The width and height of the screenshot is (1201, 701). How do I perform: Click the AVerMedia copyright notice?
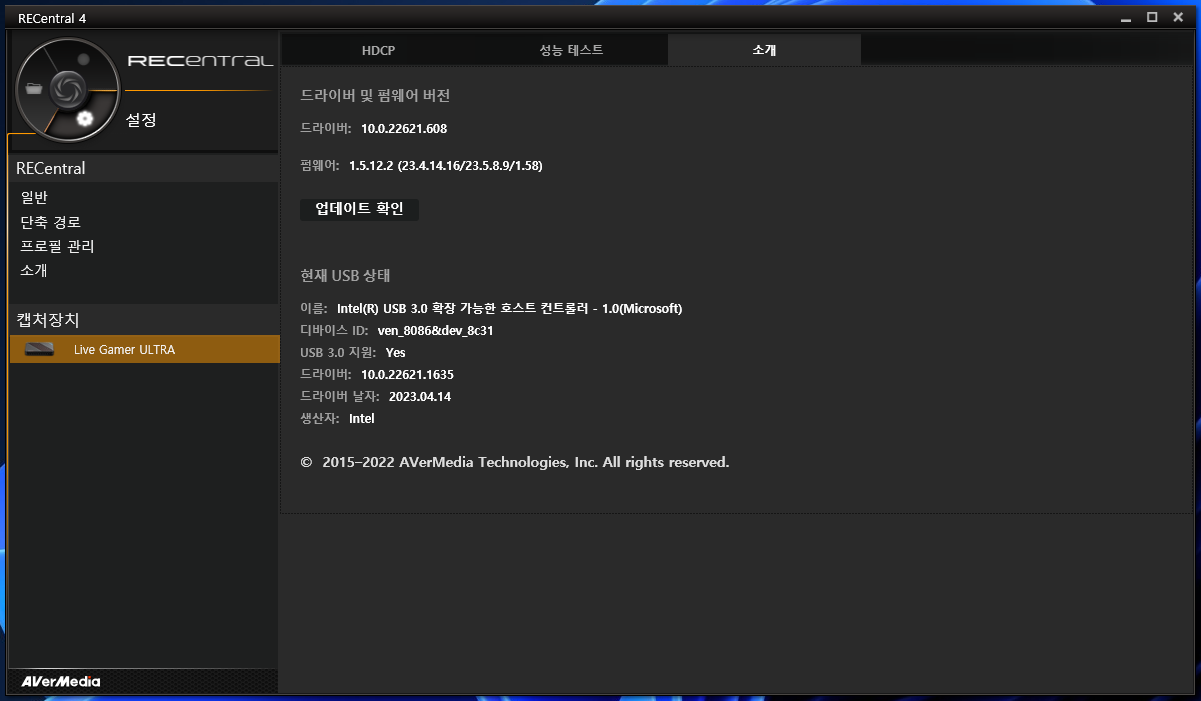(x=515, y=462)
